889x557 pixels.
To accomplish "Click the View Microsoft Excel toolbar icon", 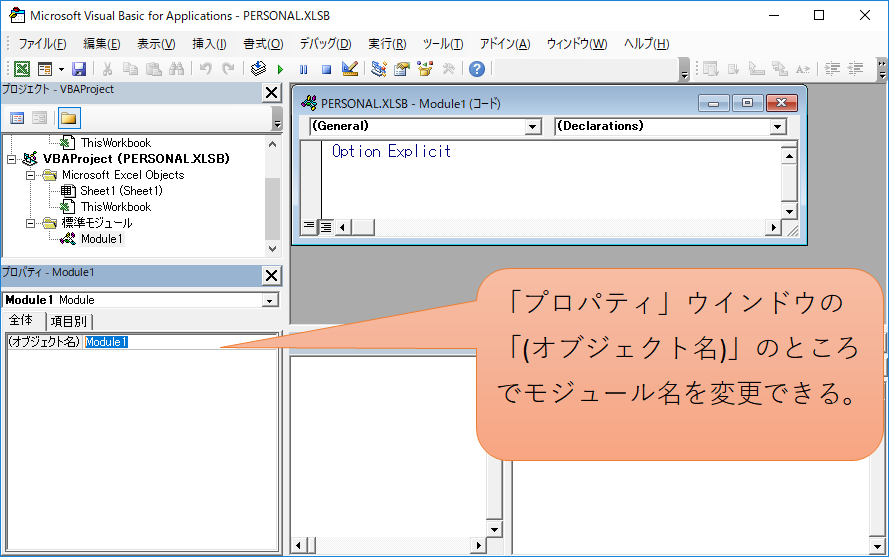I will click(22, 69).
